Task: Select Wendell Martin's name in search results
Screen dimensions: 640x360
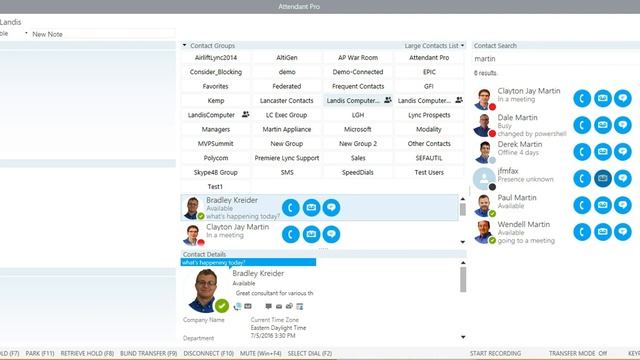Action: [x=523, y=224]
